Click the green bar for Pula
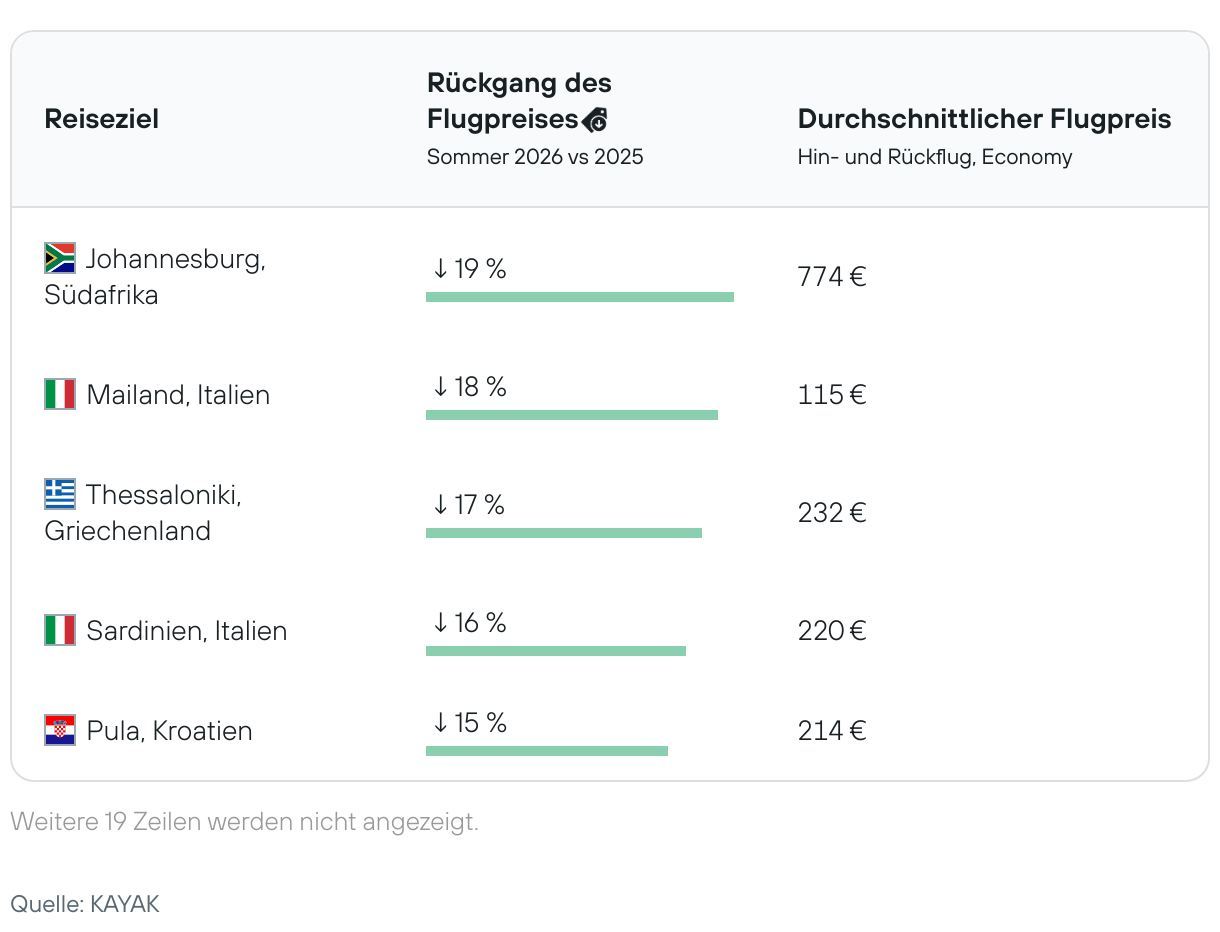The width and height of the screenshot is (1220, 932). pyautogui.click(x=547, y=751)
